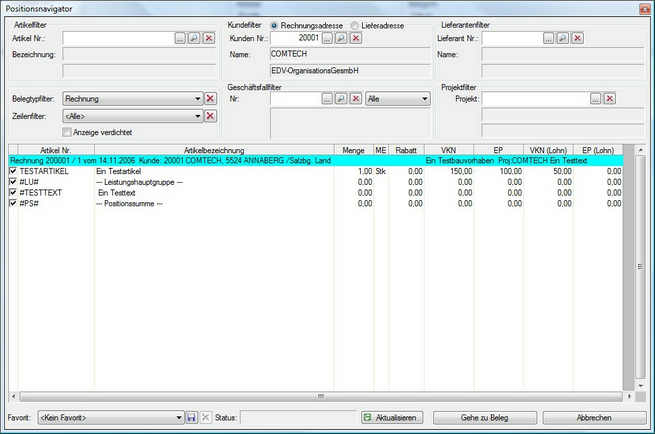Click vertical scrollbar thumb of table
The width and height of the screenshot is (655, 434).
pyautogui.click(x=640, y=266)
